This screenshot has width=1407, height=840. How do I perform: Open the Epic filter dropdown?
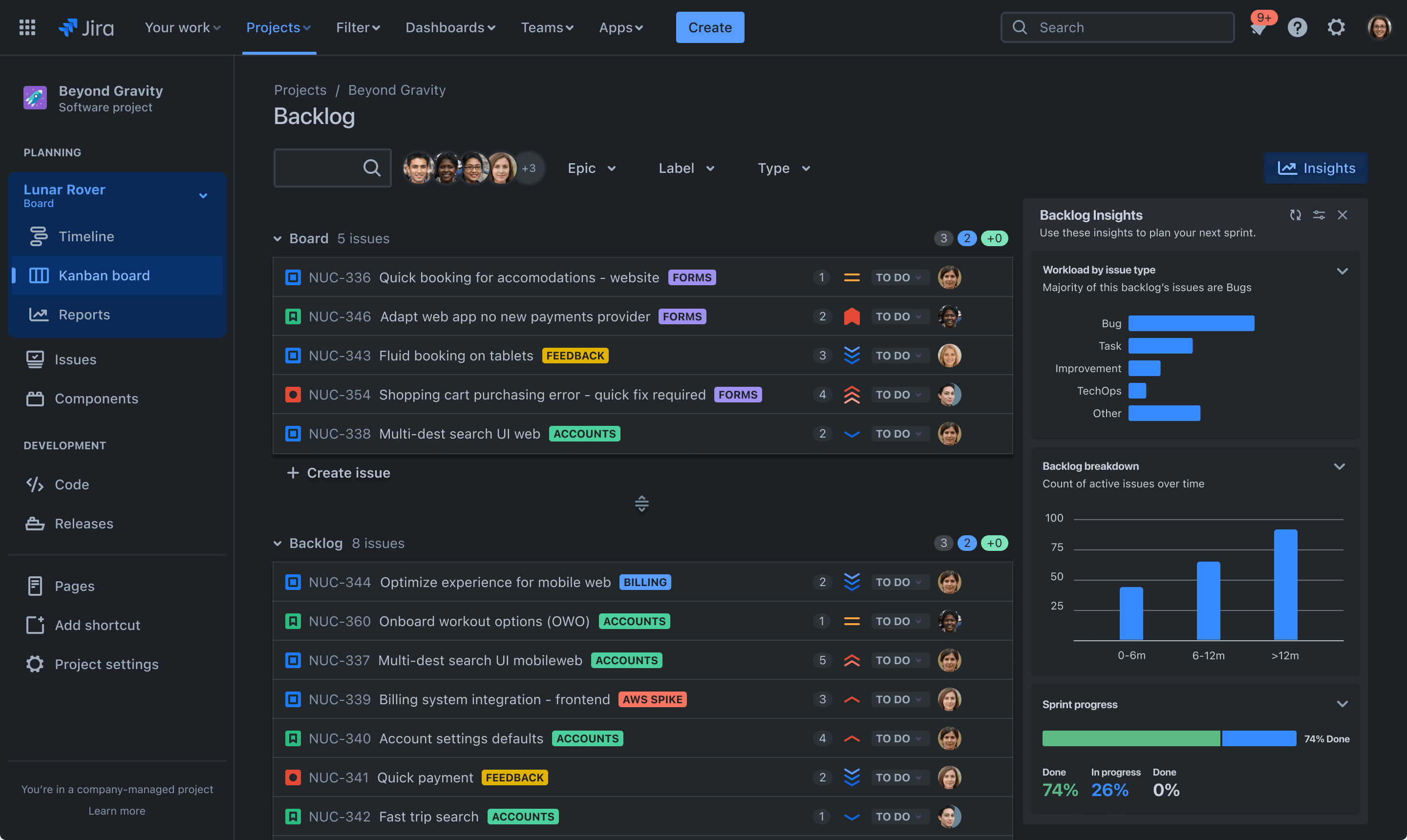click(x=590, y=167)
